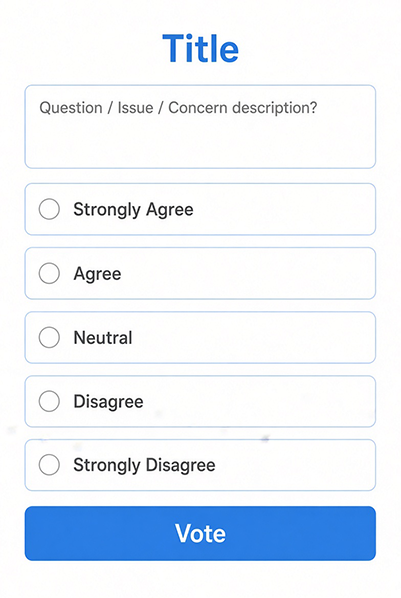Click the white "Vote" text on the button
Image resolution: width=401 pixels, height=598 pixels.
click(200, 533)
